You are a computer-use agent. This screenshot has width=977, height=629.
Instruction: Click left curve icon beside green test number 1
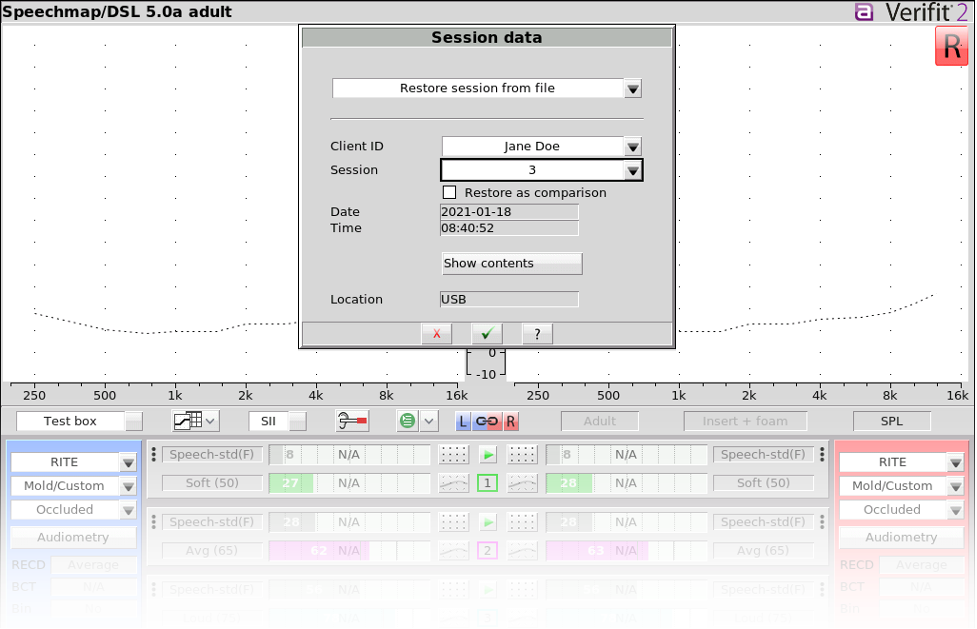click(454, 483)
